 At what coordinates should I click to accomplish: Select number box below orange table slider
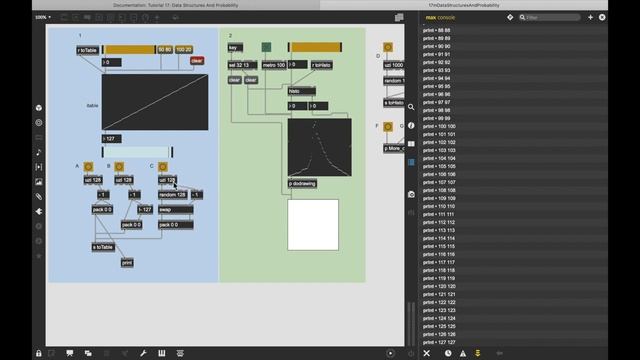click(x=111, y=62)
